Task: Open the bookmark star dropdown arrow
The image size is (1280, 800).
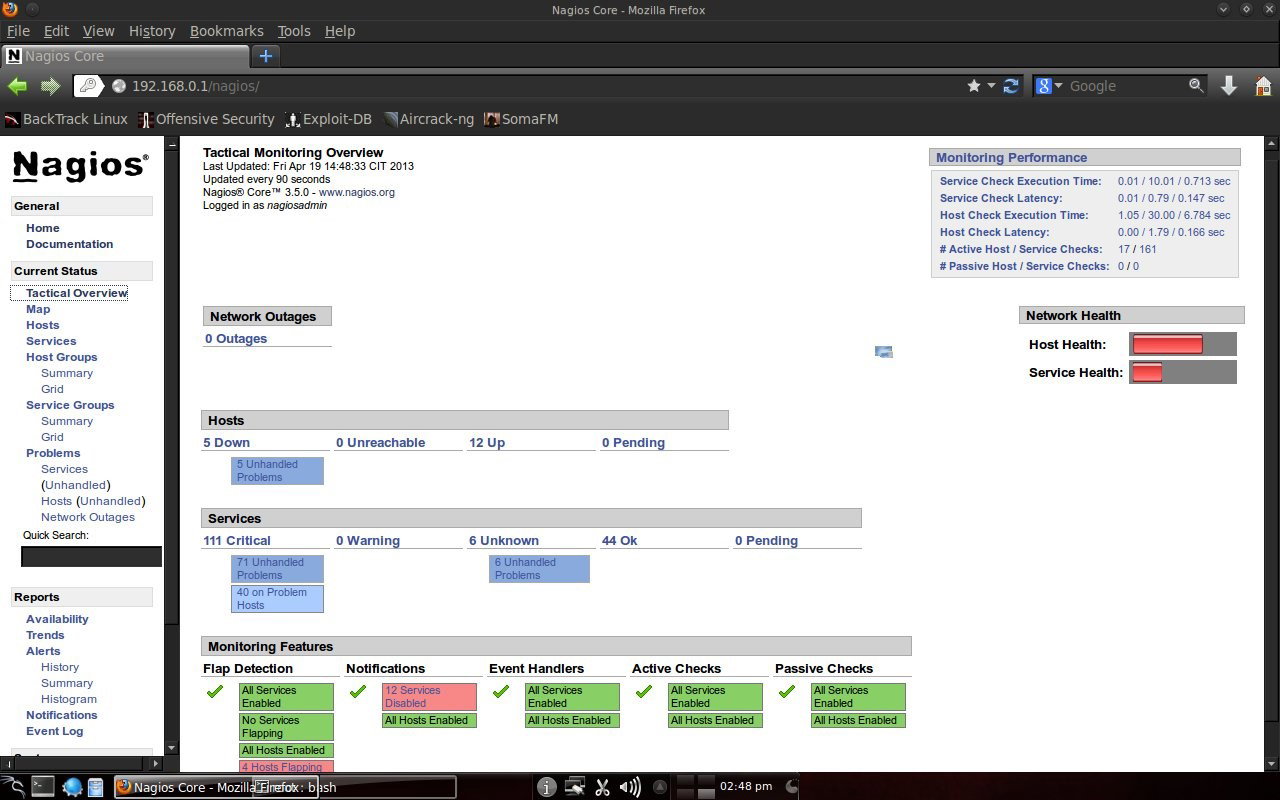Action: [x=992, y=86]
